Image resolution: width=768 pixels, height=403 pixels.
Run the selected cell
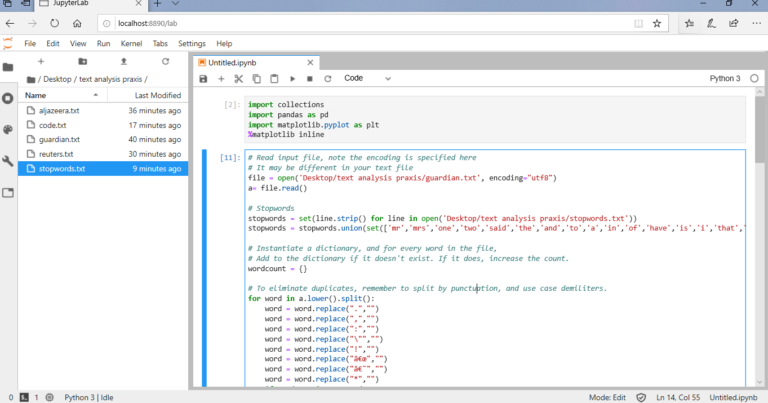[292, 79]
